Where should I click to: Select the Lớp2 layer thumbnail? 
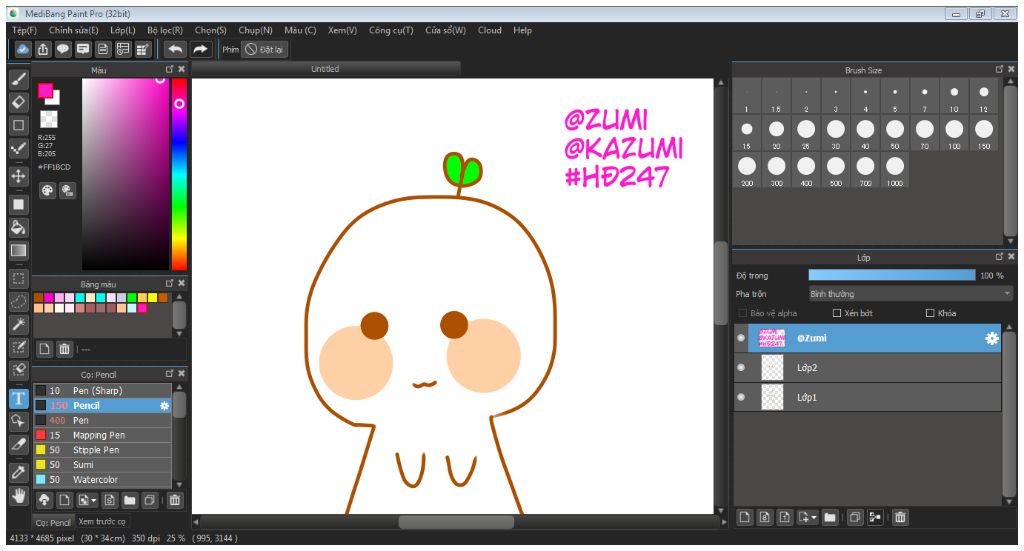(x=772, y=368)
